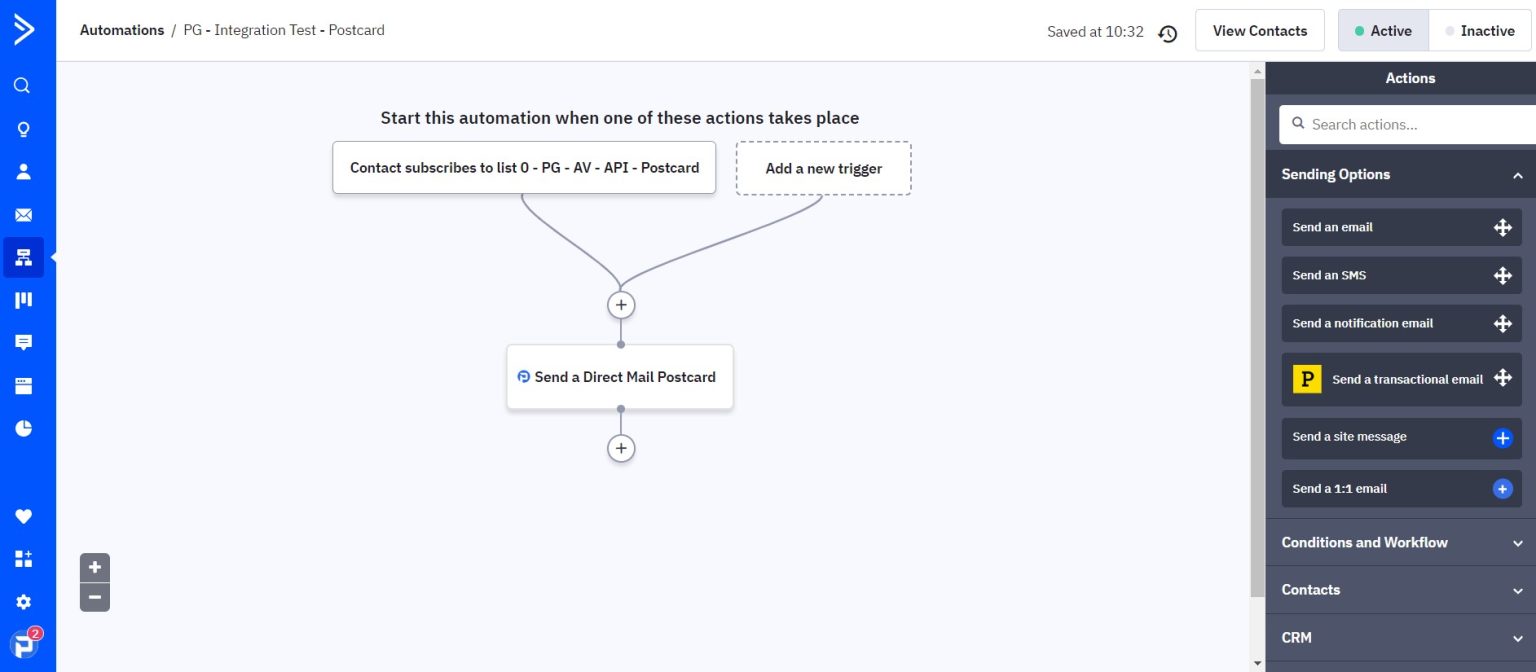Screen dimensions: 1536x672
Task: Click the View Contacts button
Action: click(1259, 31)
